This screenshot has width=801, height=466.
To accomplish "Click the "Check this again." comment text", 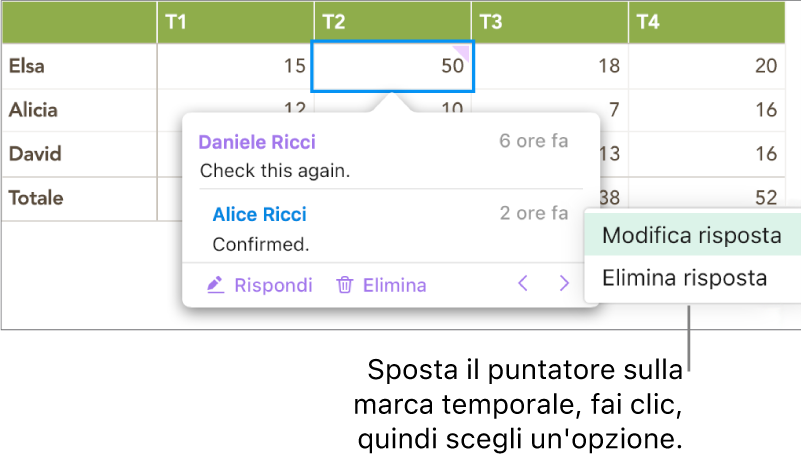I will pyautogui.click(x=275, y=171).
